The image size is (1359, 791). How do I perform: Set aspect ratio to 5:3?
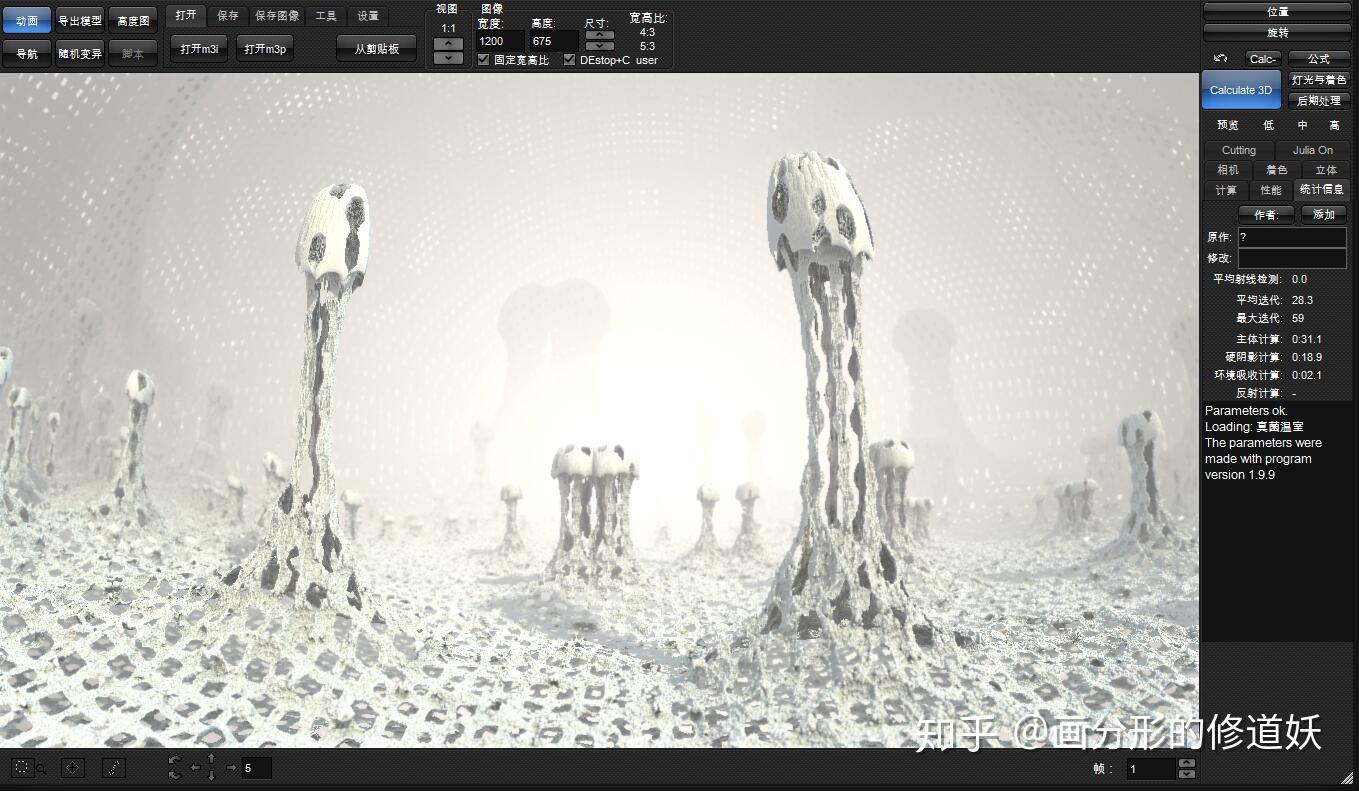[648, 46]
